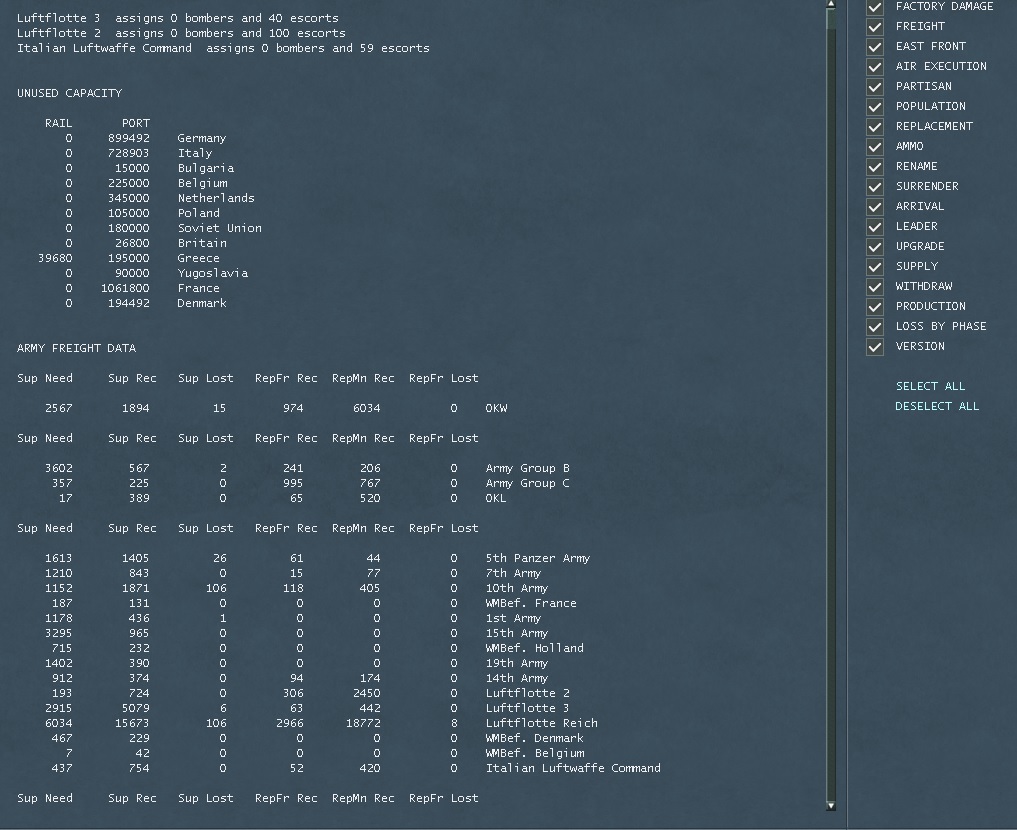Image resolution: width=1017 pixels, height=830 pixels.
Task: Select Italian Luftwaffe Command freight row label
Action: [573, 768]
